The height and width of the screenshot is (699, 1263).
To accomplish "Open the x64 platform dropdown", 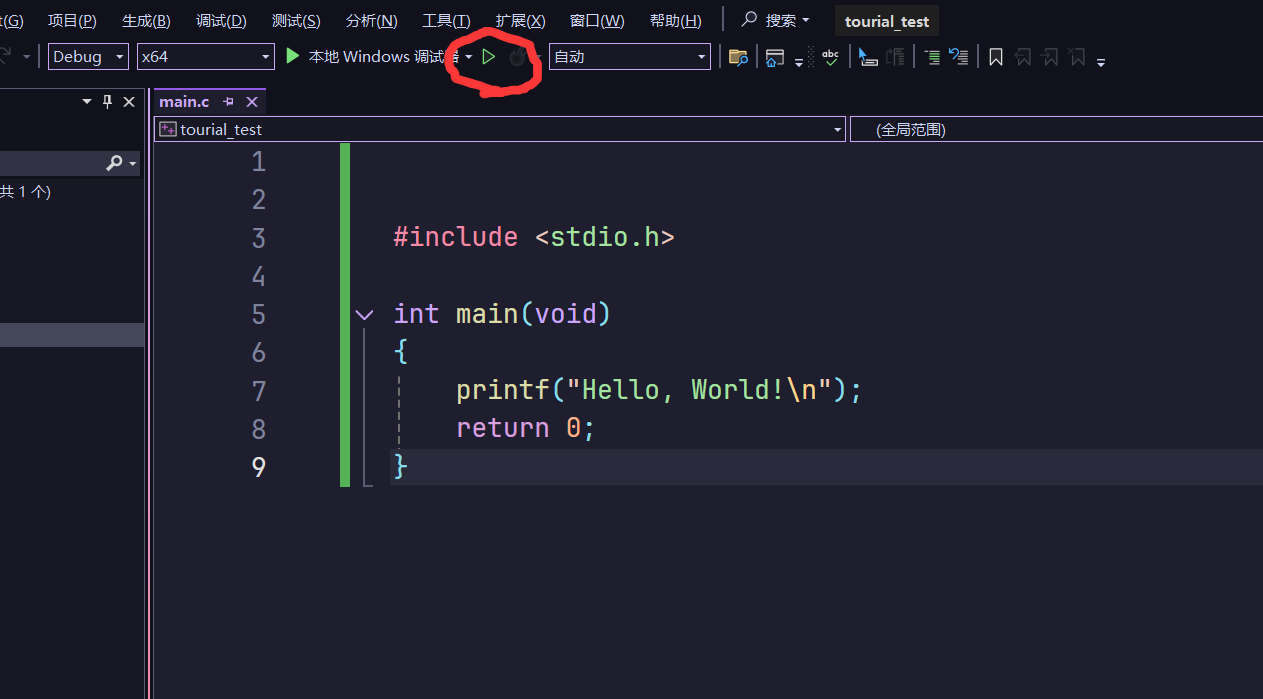I will 205,57.
